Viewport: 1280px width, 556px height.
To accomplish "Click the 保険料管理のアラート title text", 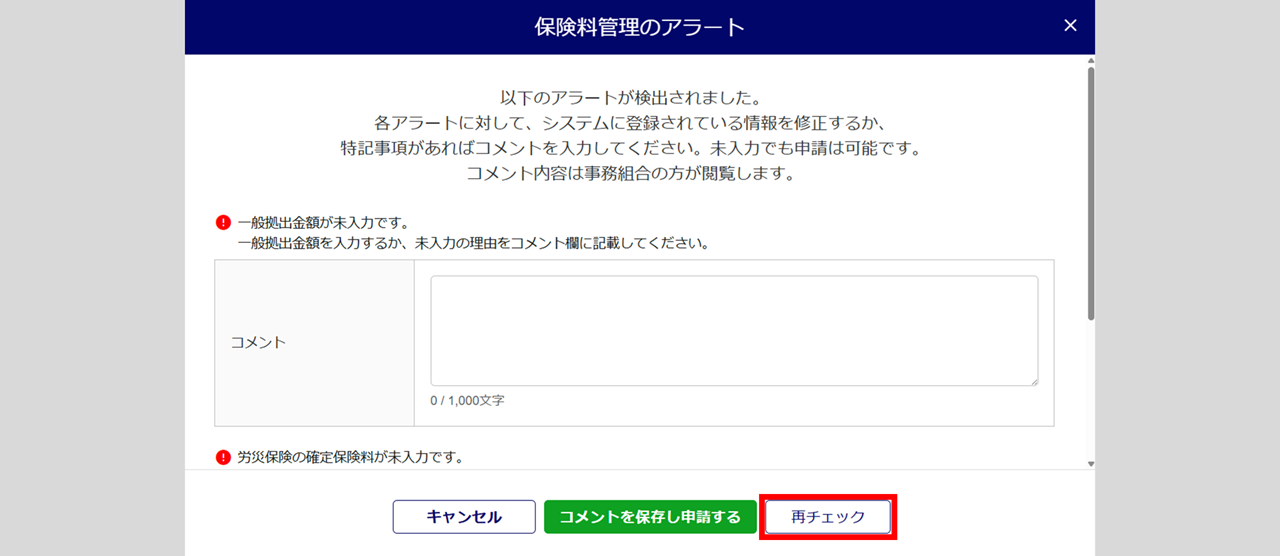I will 640,27.
